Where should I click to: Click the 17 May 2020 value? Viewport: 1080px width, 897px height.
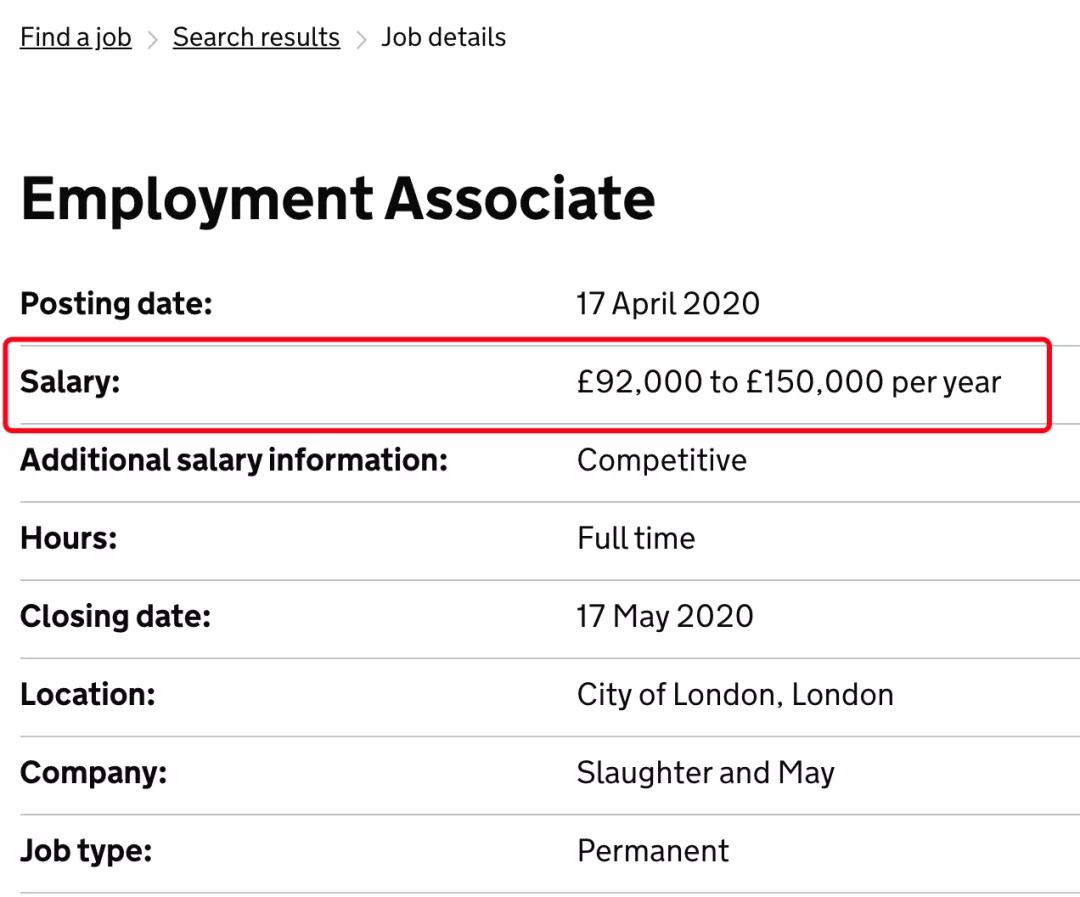click(665, 617)
